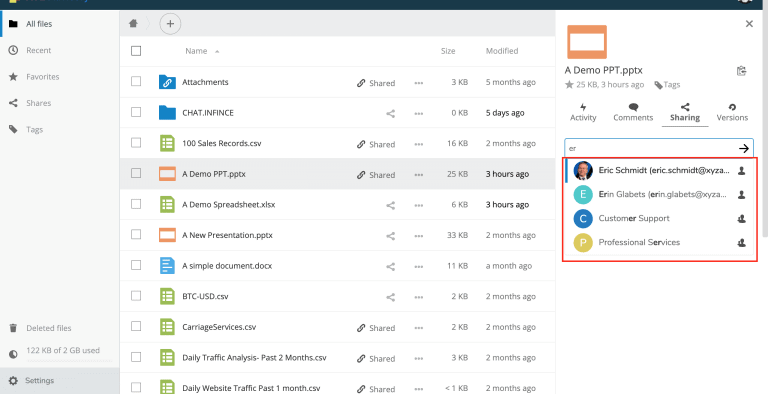Check the 100 Sales Records.csv checkbox
Viewport: 768px width, 394px height.
click(x=136, y=143)
